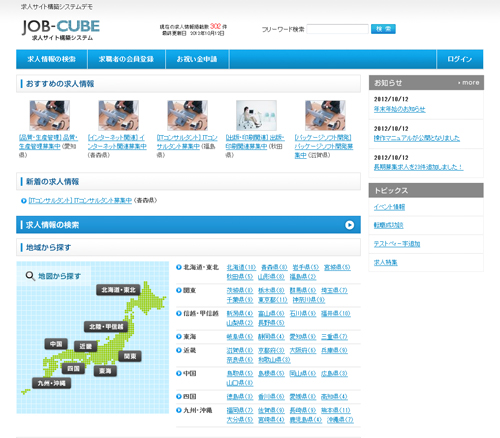
Task: Open the 求人情報の検索 menu tab
Action: (52, 59)
